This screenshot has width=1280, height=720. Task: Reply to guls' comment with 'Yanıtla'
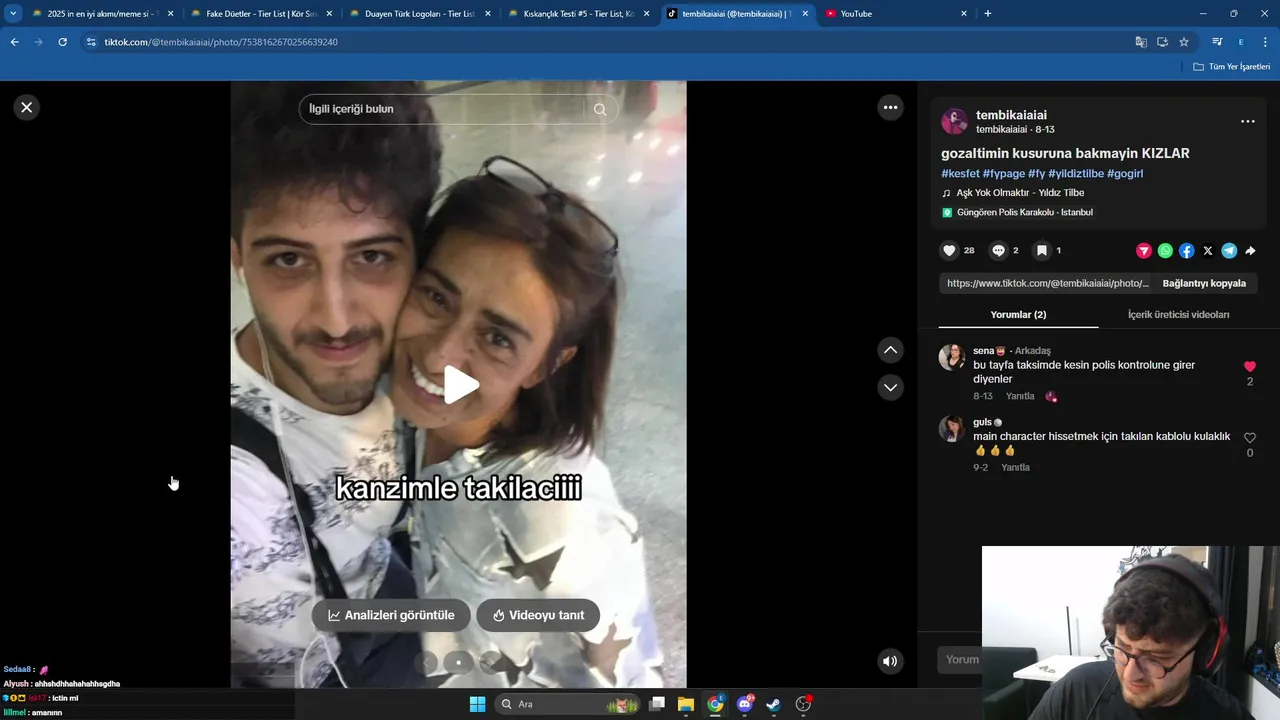(x=1015, y=468)
